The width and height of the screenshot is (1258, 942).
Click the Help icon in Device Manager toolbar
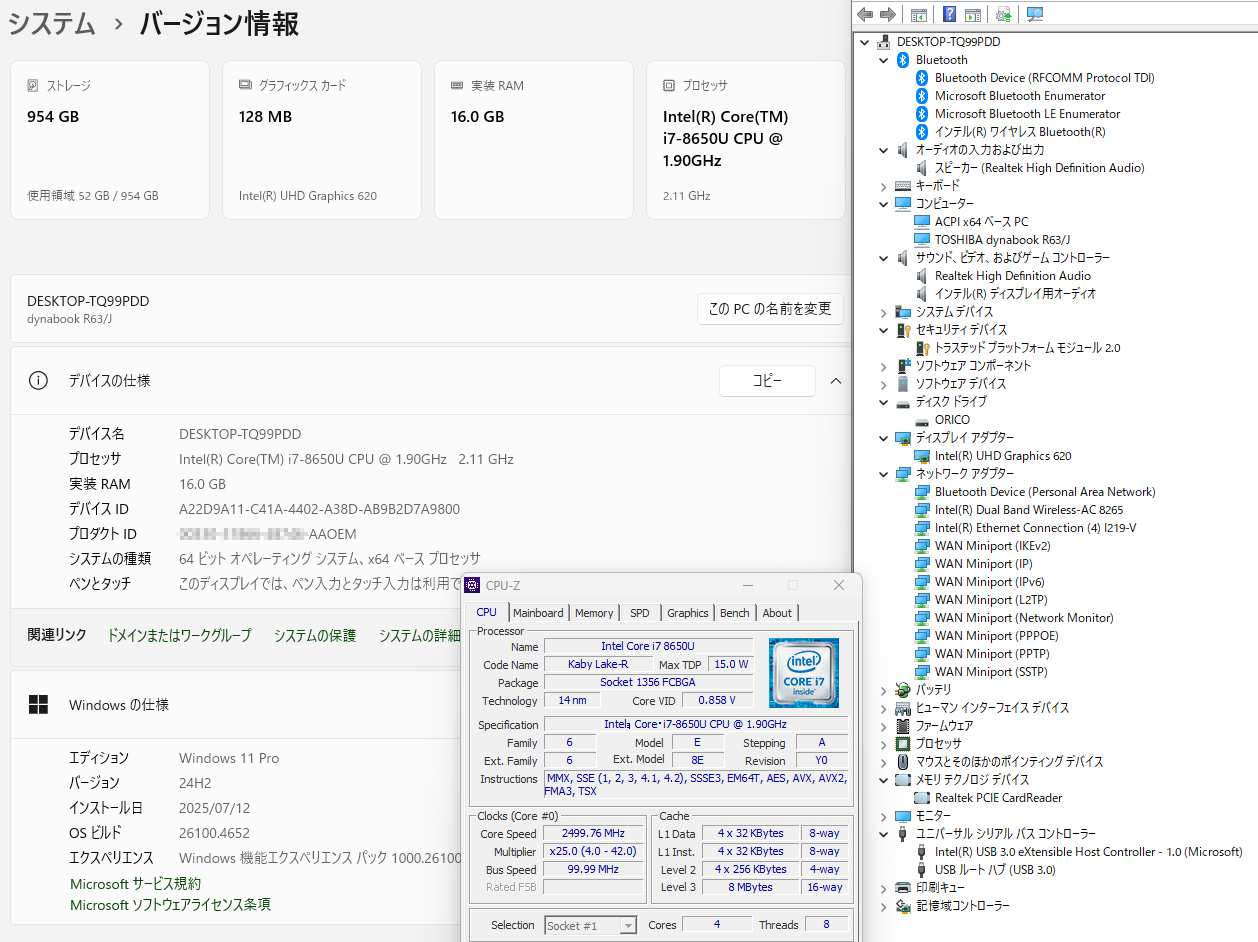click(949, 14)
